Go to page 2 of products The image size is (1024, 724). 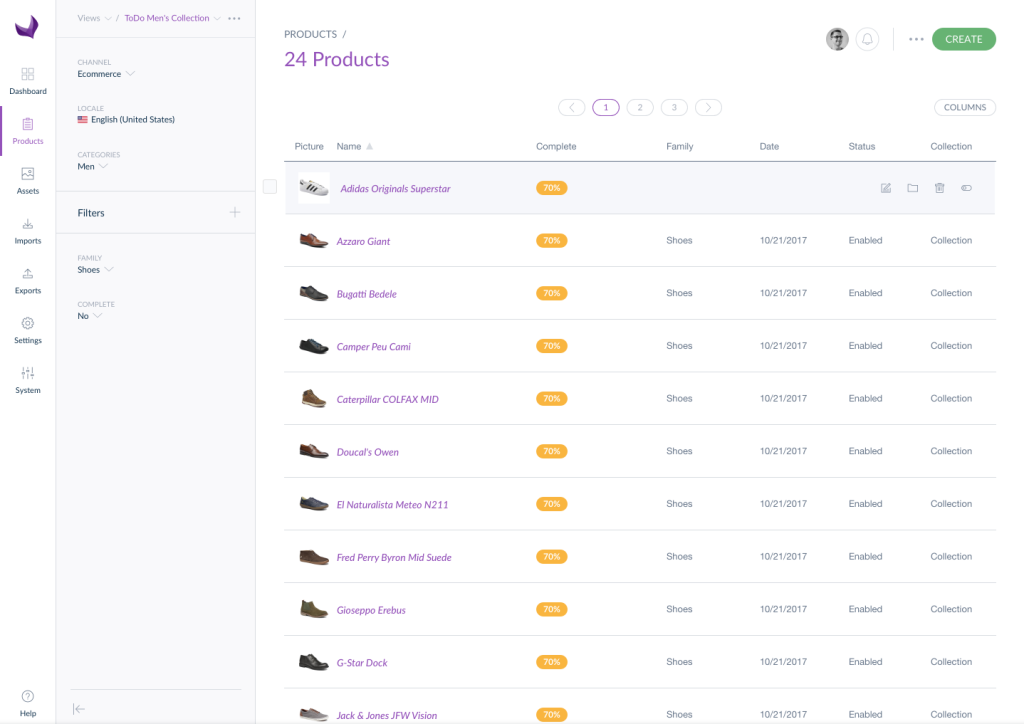pos(640,107)
